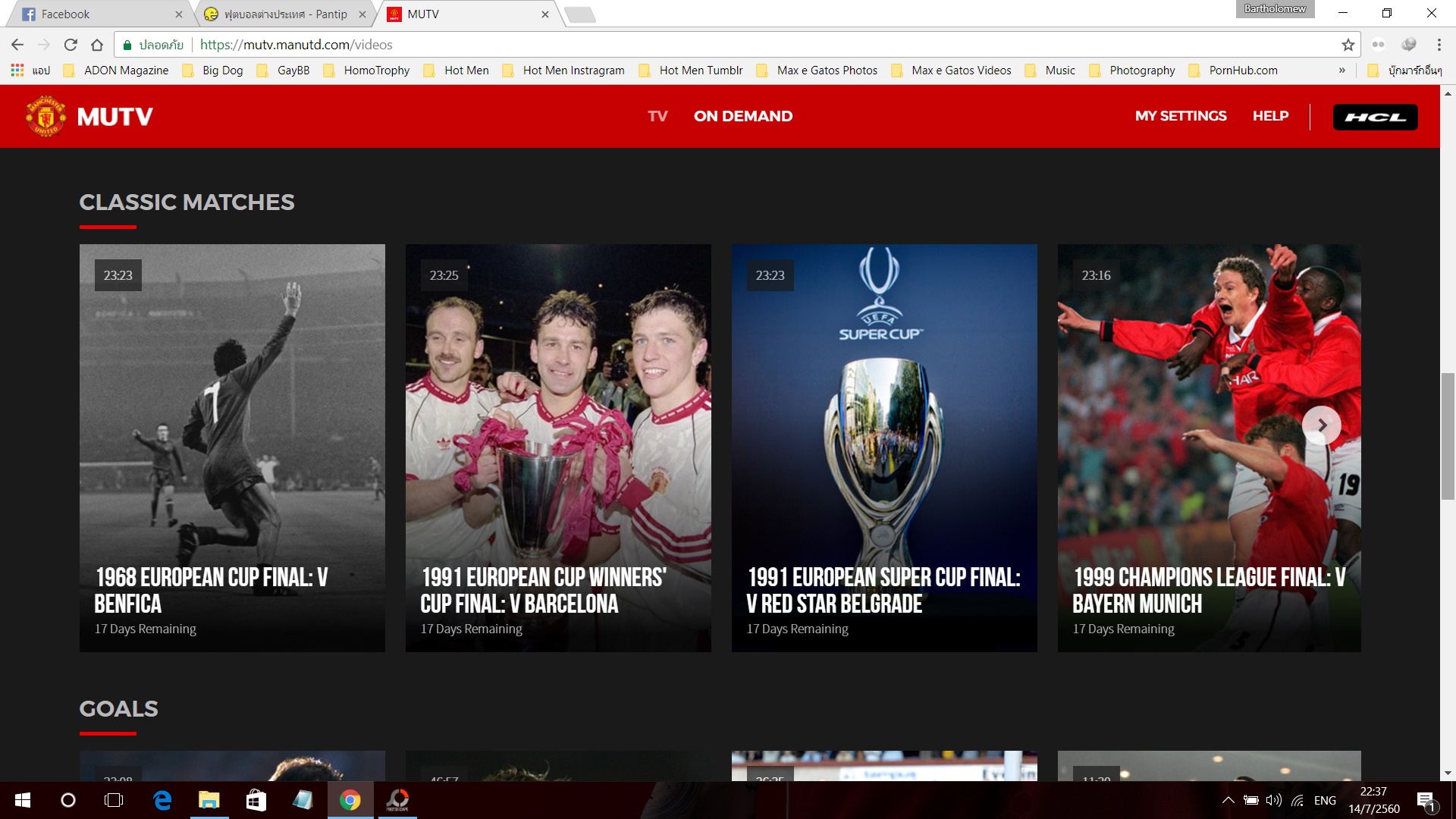Open the Wi-Fi network tray icon
The height and width of the screenshot is (819, 1456).
pos(1298,800)
